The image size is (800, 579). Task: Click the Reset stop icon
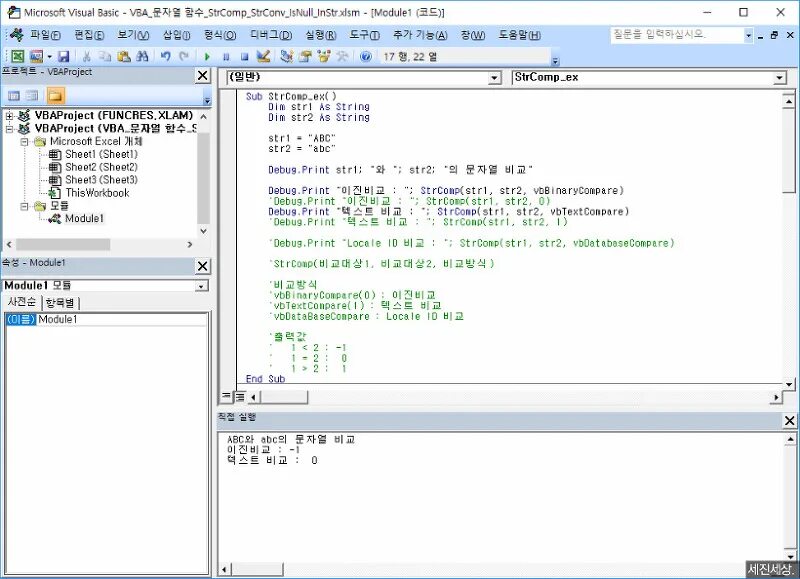(x=244, y=57)
